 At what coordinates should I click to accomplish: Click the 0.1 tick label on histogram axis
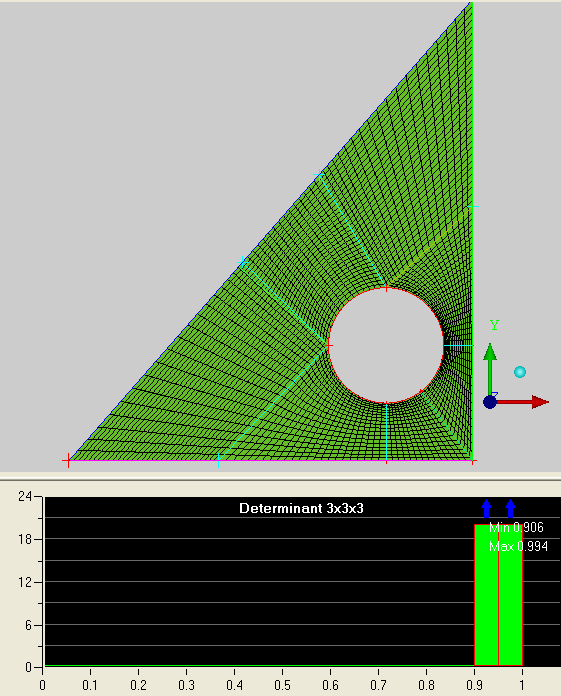coord(90,685)
